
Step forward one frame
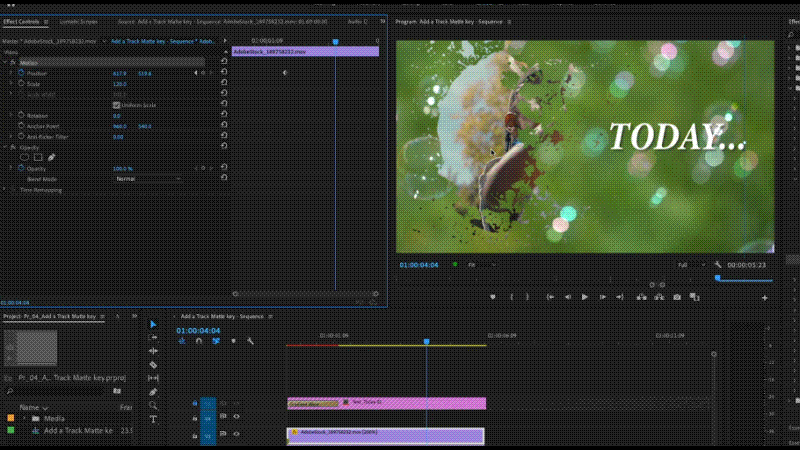[x=603, y=297]
